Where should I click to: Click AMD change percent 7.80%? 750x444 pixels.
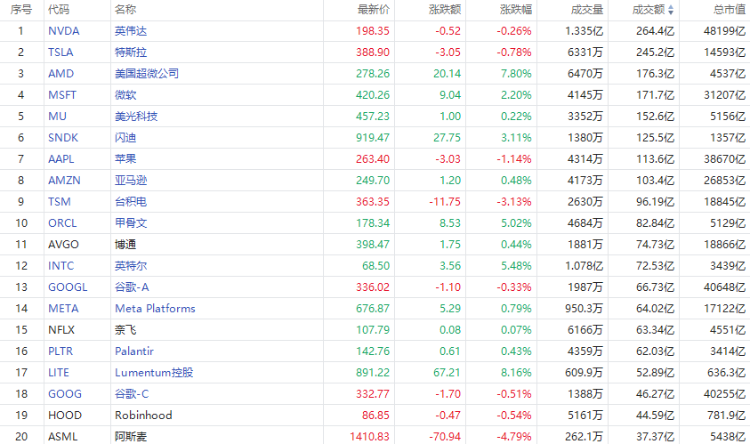516,74
